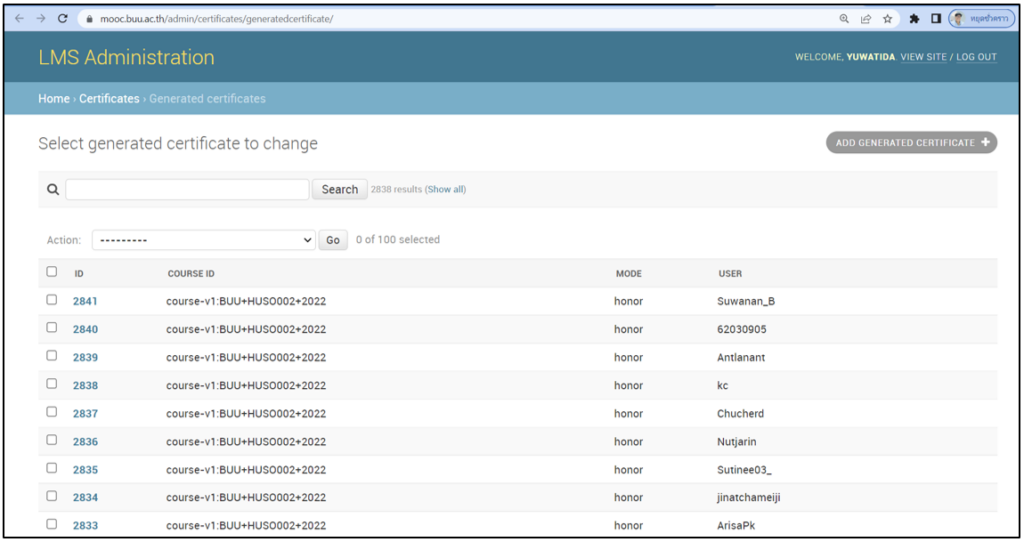1024x542 pixels.
Task: Click the browser back arrow
Action: [19, 18]
